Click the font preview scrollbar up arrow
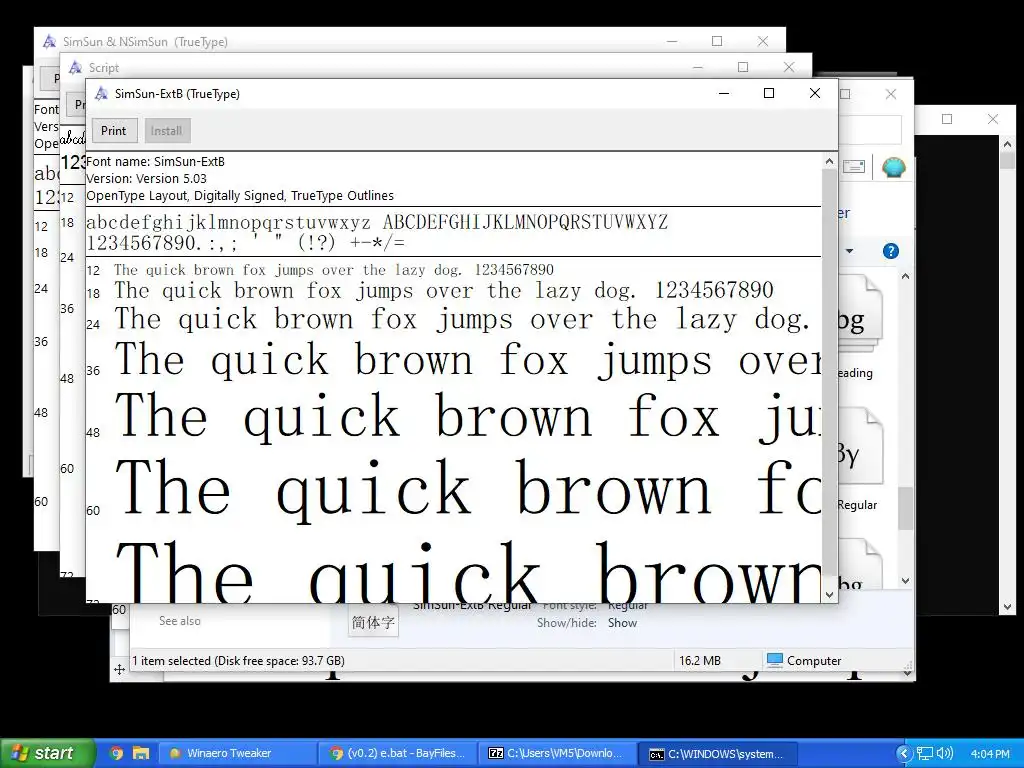 coord(829,161)
